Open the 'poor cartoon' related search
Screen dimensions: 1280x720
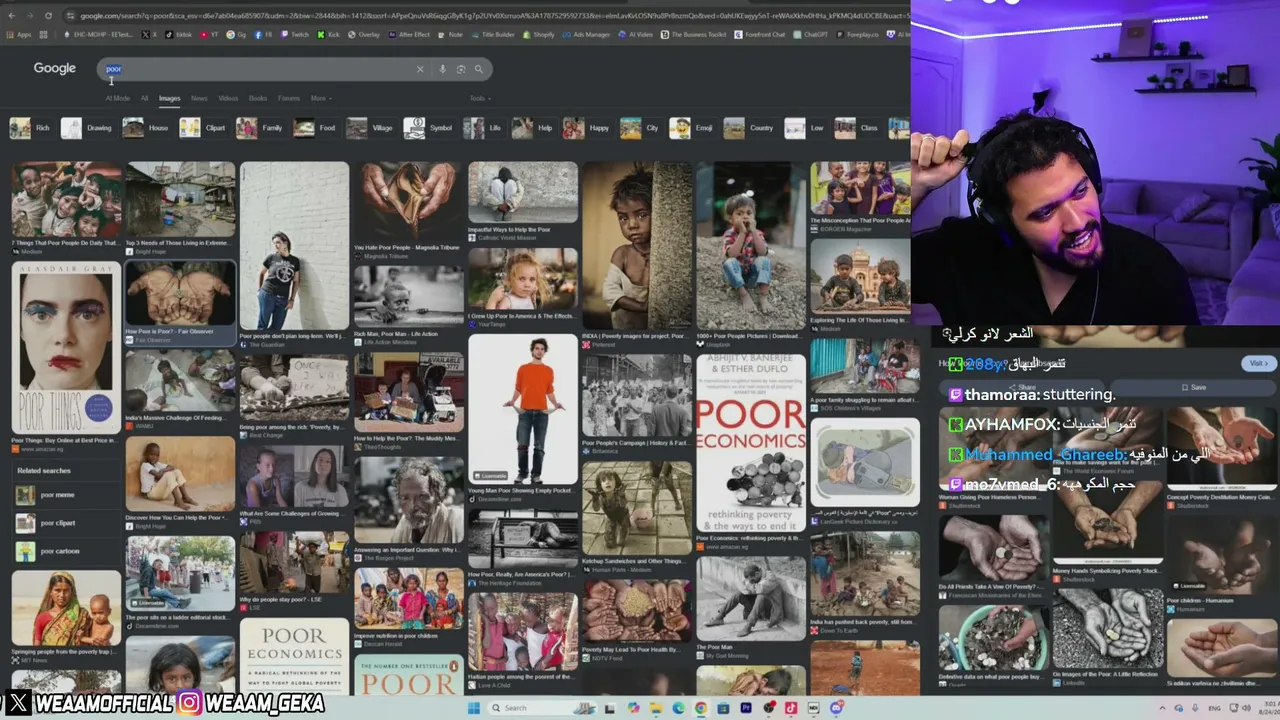click(65, 551)
